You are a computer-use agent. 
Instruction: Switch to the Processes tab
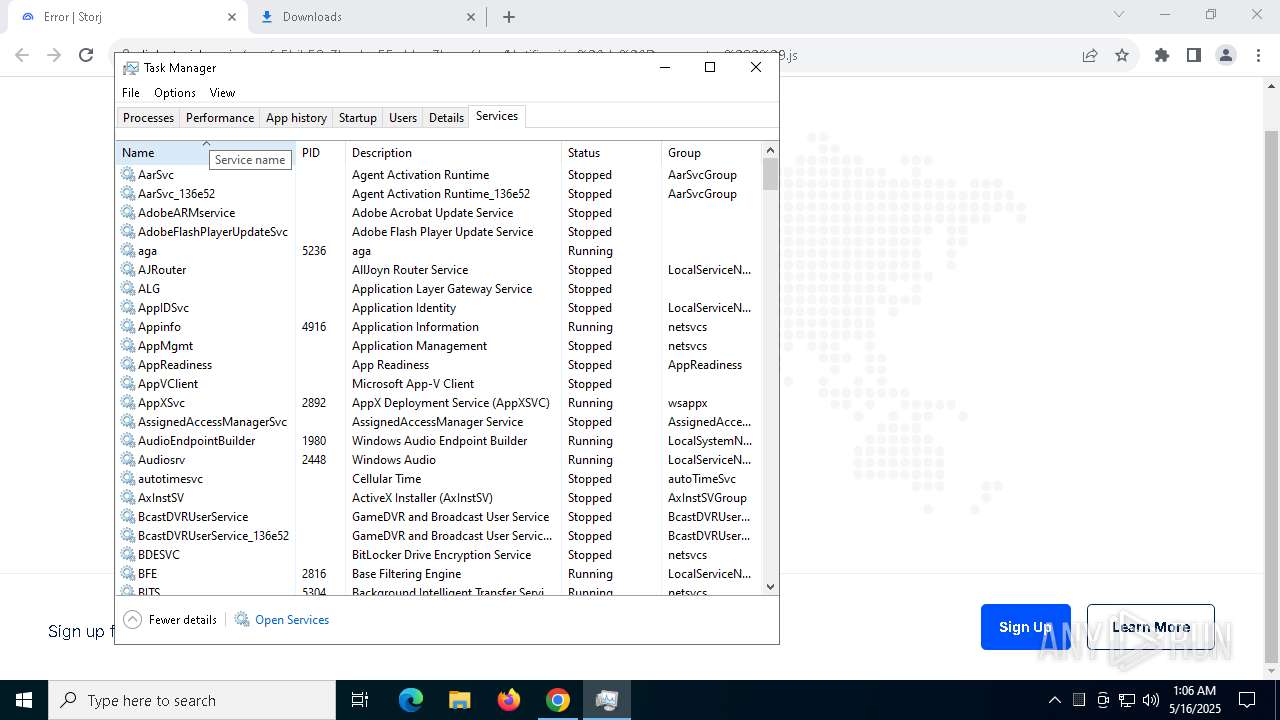[x=148, y=118]
